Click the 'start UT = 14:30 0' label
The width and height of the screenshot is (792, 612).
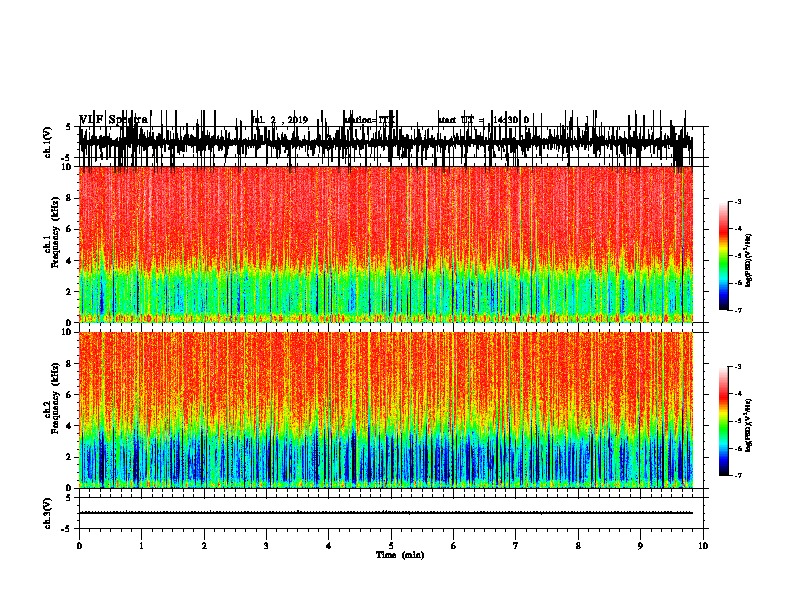coord(483,120)
